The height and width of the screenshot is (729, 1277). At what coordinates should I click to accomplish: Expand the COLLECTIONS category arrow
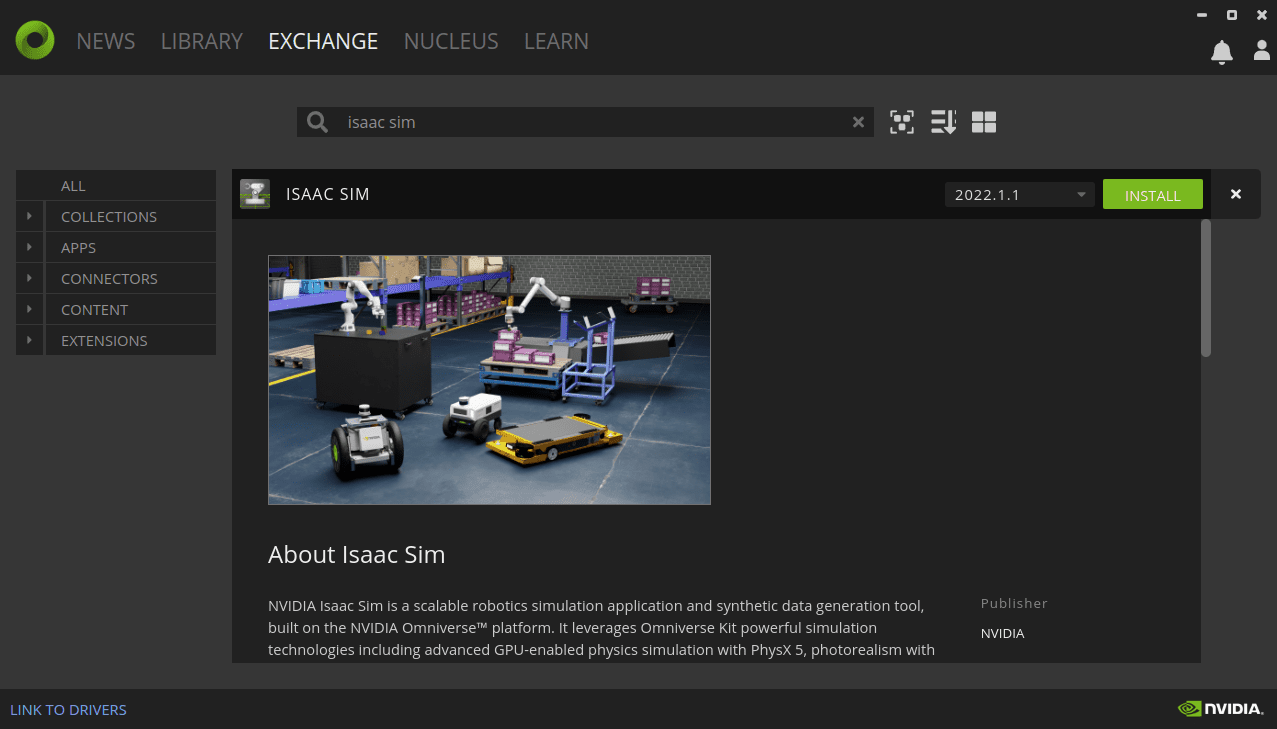point(30,216)
